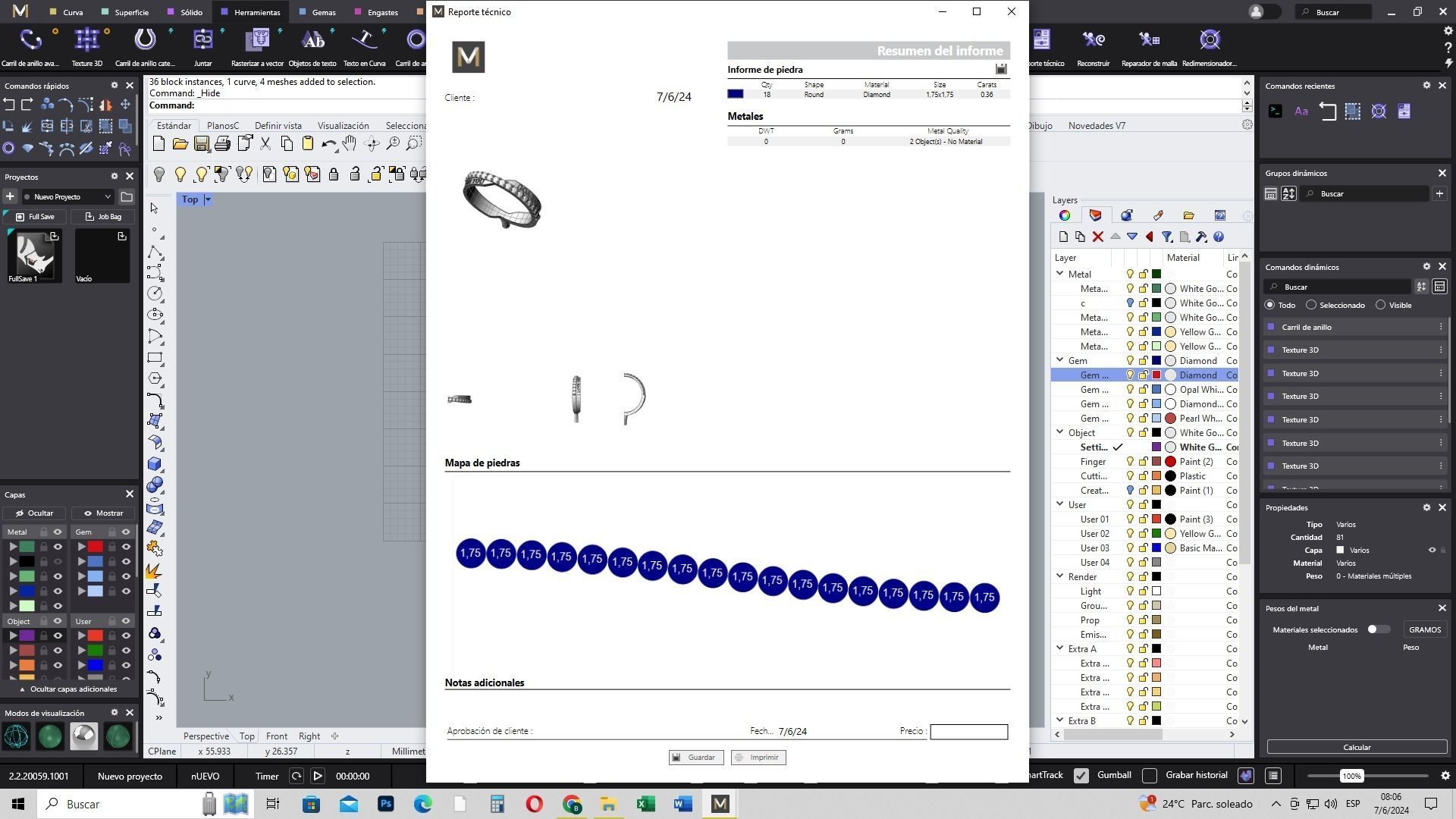Screen dimensions: 1456x819
Task: Collapse the Gem layer group
Action: coord(1060,361)
